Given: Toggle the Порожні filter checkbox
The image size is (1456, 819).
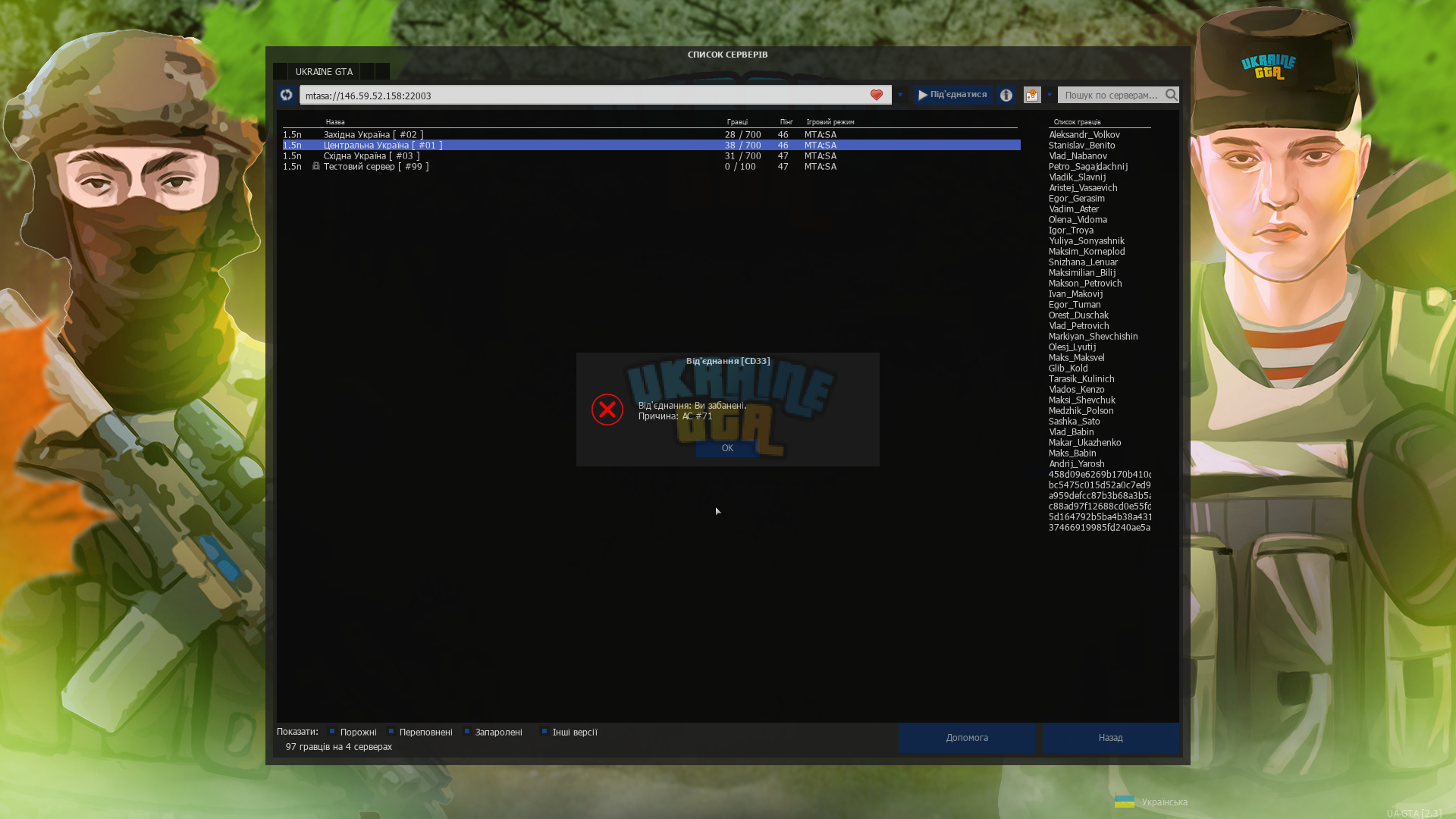Looking at the screenshot, I should tap(332, 732).
